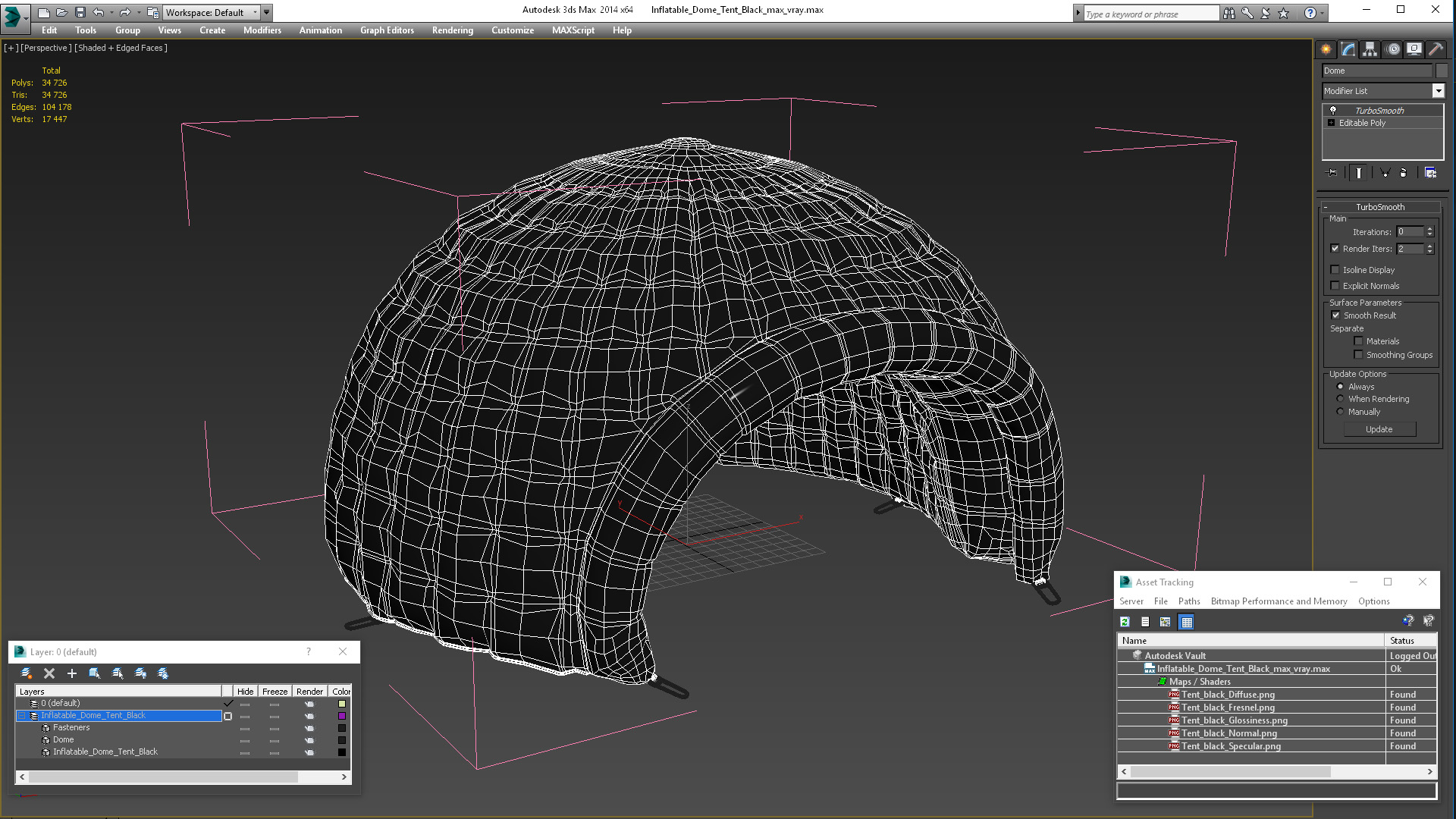Image resolution: width=1456 pixels, height=819 pixels.
Task: Click Status Log icon in Asset Tracking
Action: click(x=1146, y=622)
